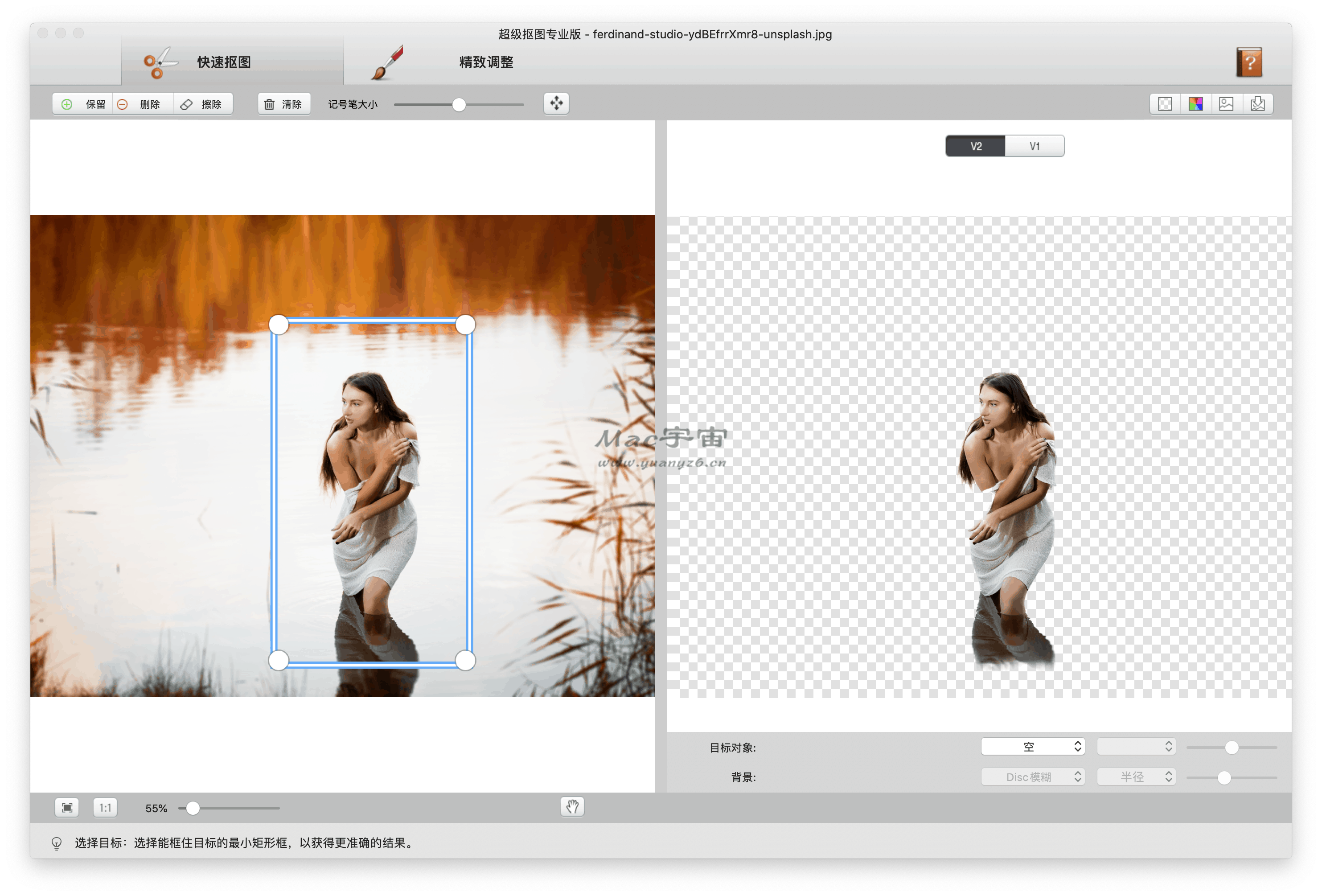Click the 清除 clear button
Screen dimensions: 1322x896
tap(283, 104)
